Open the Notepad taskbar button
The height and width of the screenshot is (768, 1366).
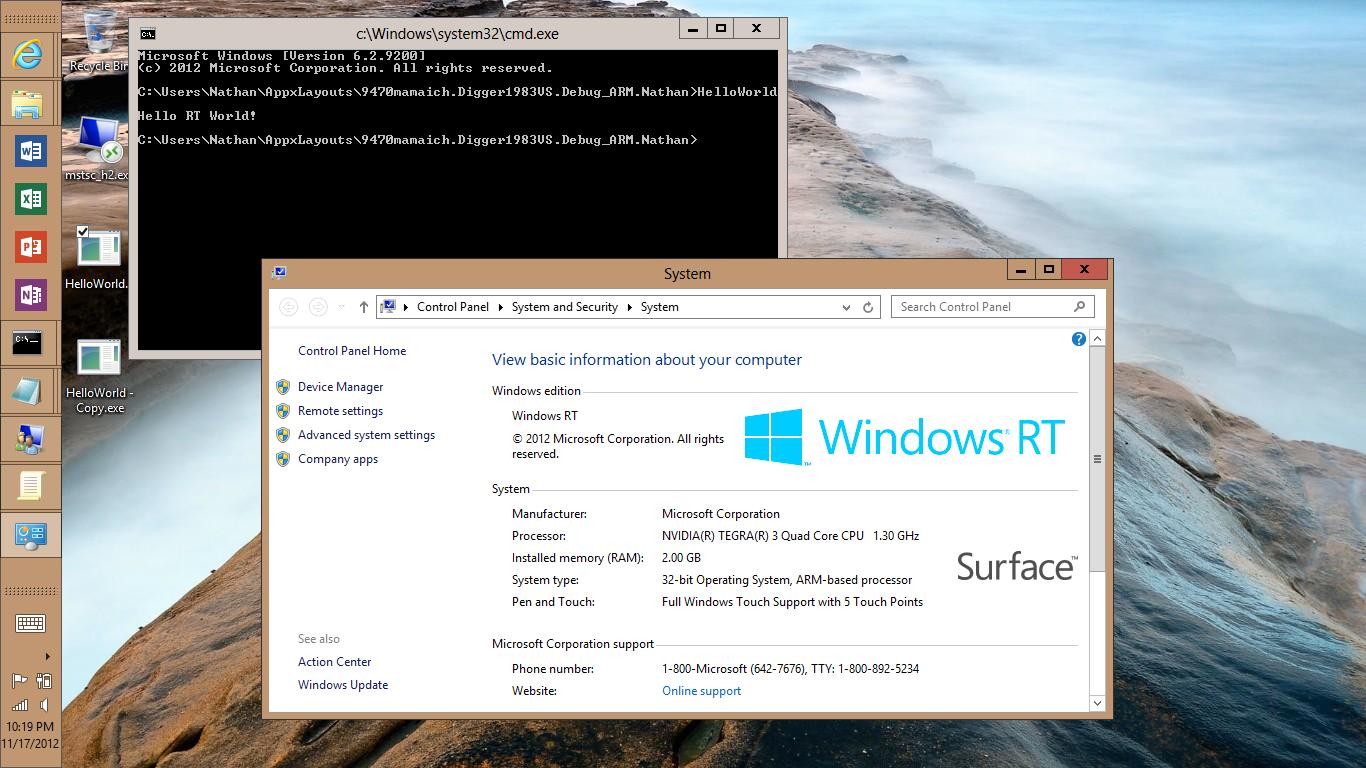30,391
